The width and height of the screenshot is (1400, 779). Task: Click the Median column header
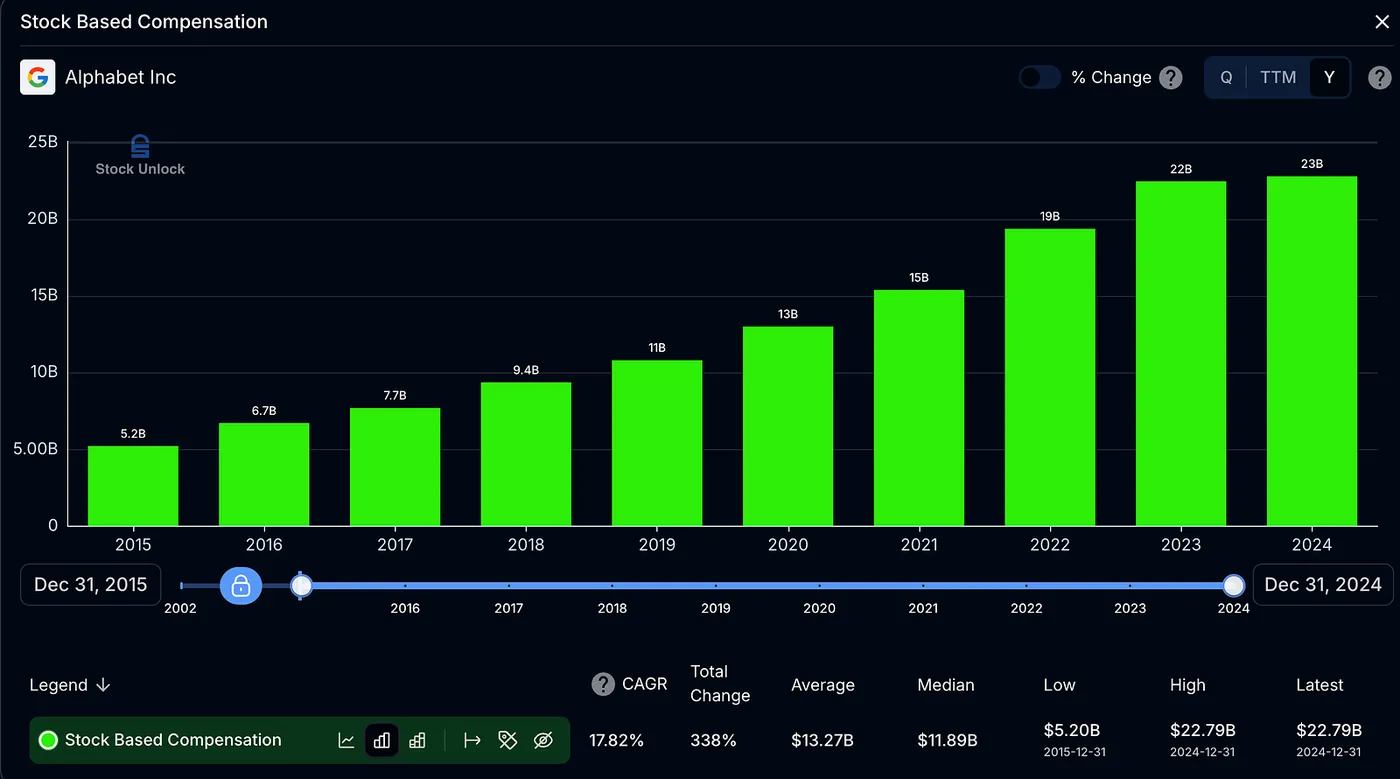946,685
